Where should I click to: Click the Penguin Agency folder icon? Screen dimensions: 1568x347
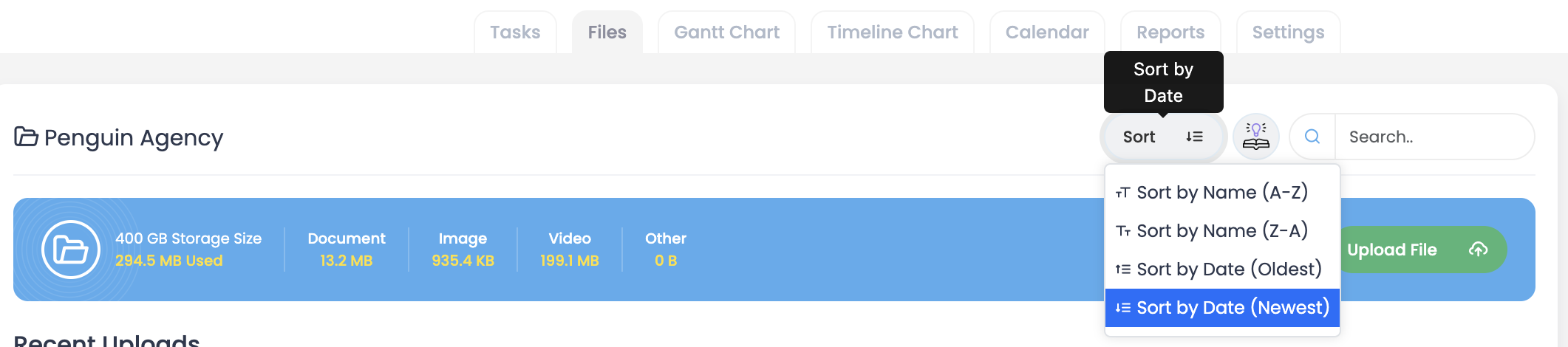(26, 137)
